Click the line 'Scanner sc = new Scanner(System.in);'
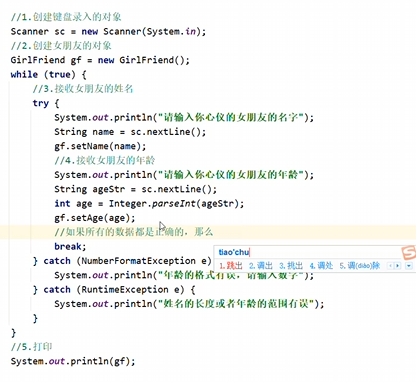The height and width of the screenshot is (382, 416). pos(108,31)
